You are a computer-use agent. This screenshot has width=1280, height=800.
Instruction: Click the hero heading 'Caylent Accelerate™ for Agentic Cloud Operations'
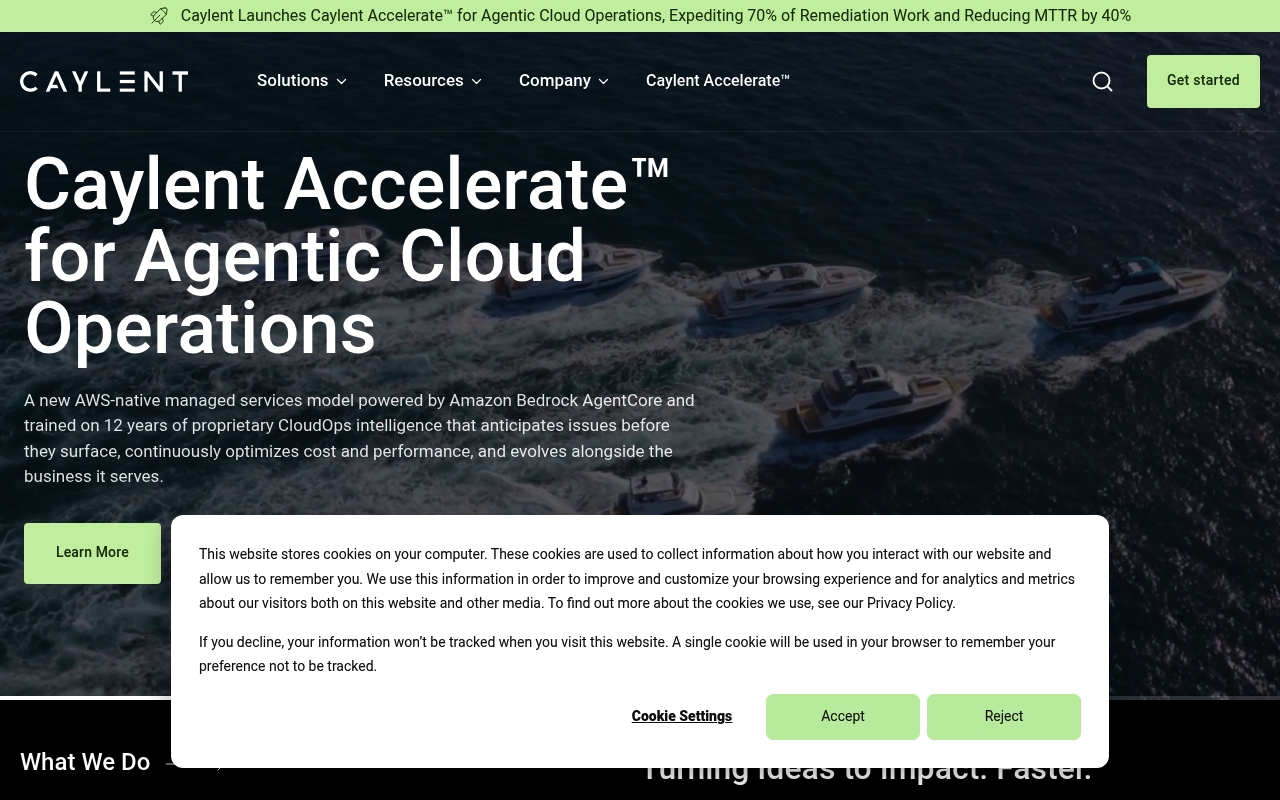[347, 257]
